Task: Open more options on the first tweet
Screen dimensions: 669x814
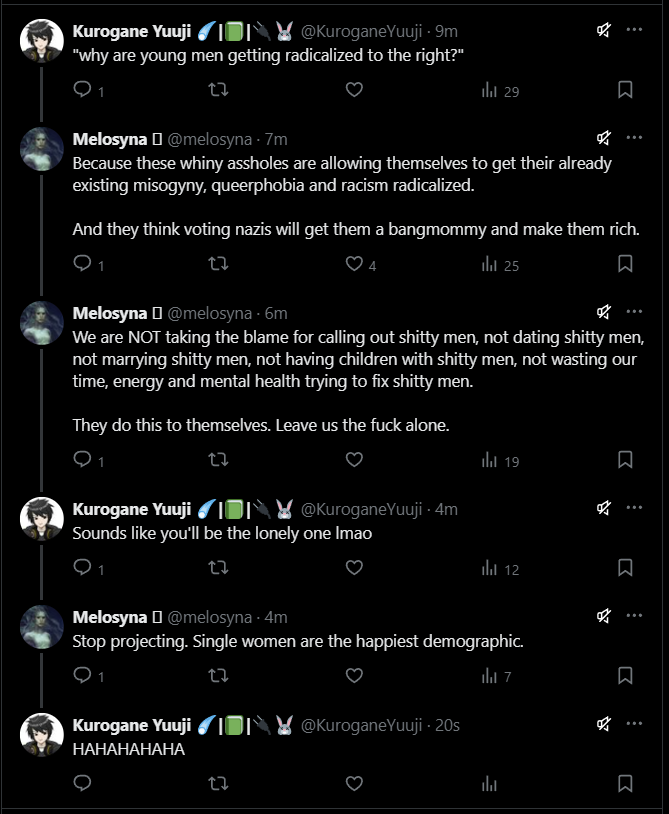Action: click(x=634, y=30)
